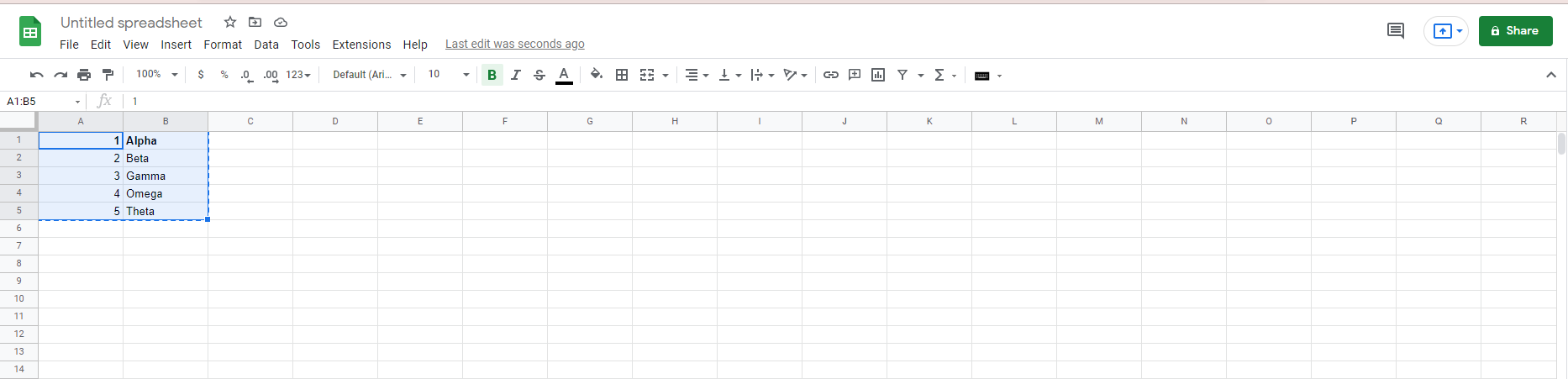Open the font family dropdown
The height and width of the screenshot is (379, 1568).
pyautogui.click(x=370, y=75)
